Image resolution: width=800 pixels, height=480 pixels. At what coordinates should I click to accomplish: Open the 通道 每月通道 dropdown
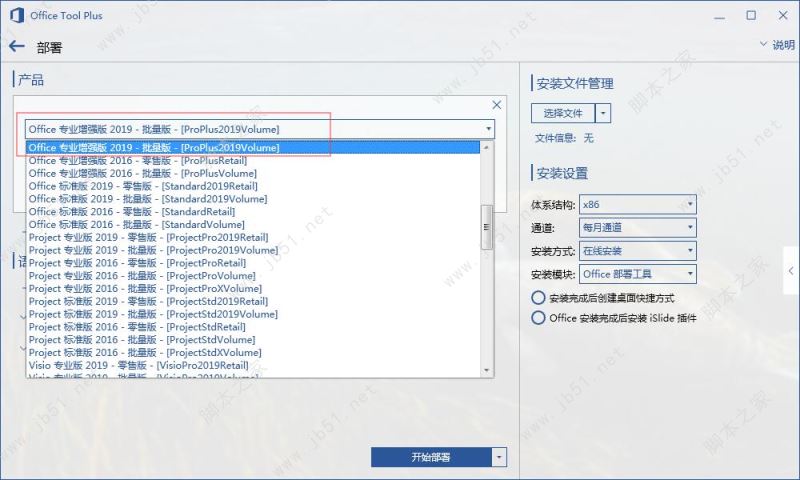click(x=638, y=228)
